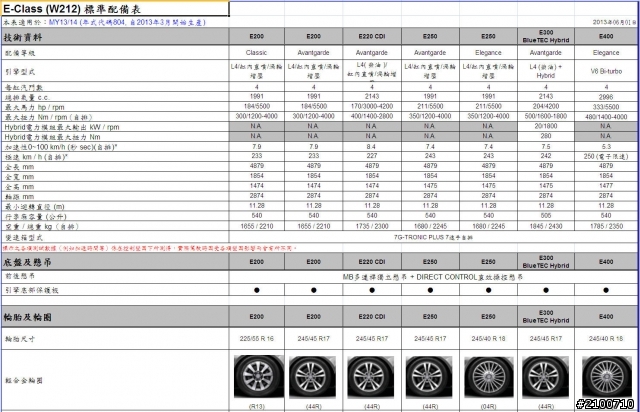Select the title cell E-Class (W212) 標準配備表
The width and height of the screenshot is (640, 412).
coord(115,9)
